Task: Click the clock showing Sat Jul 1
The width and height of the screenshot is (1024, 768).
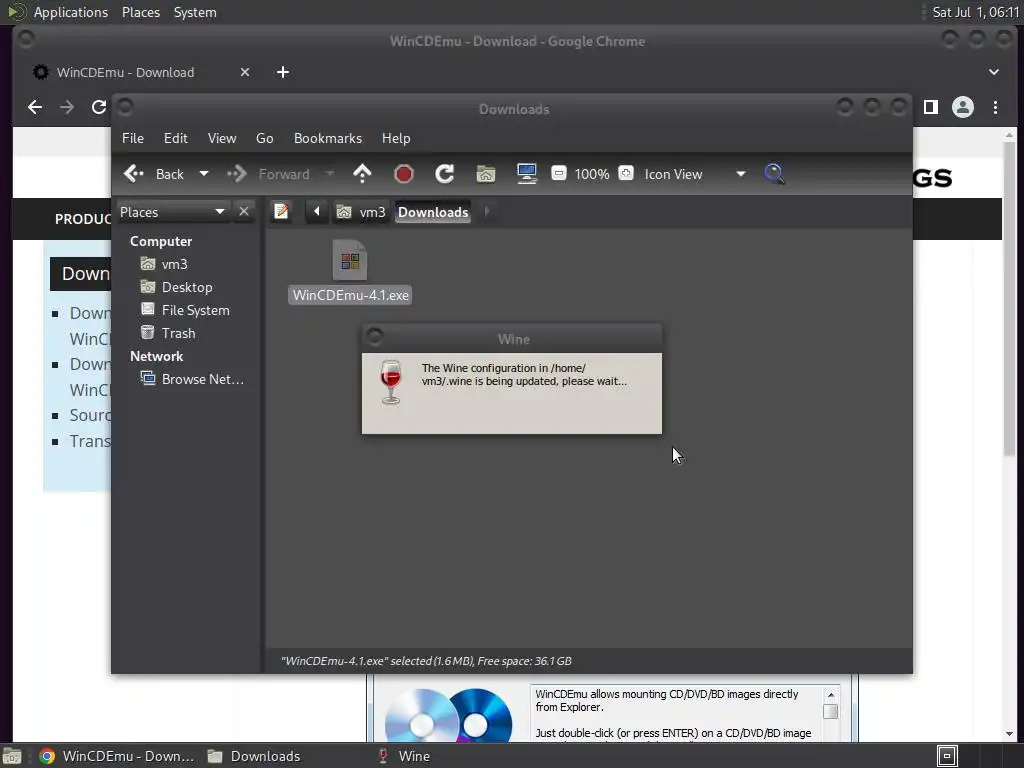Action: point(976,12)
